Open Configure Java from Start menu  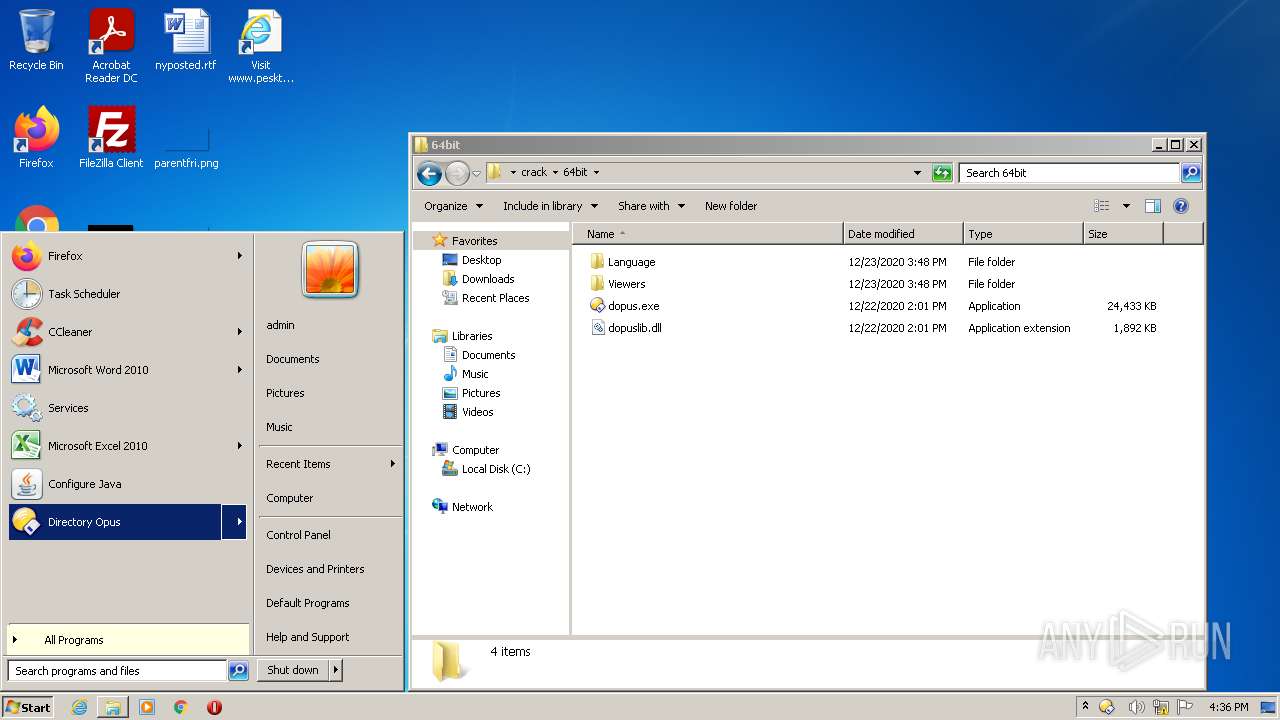(x=127, y=484)
